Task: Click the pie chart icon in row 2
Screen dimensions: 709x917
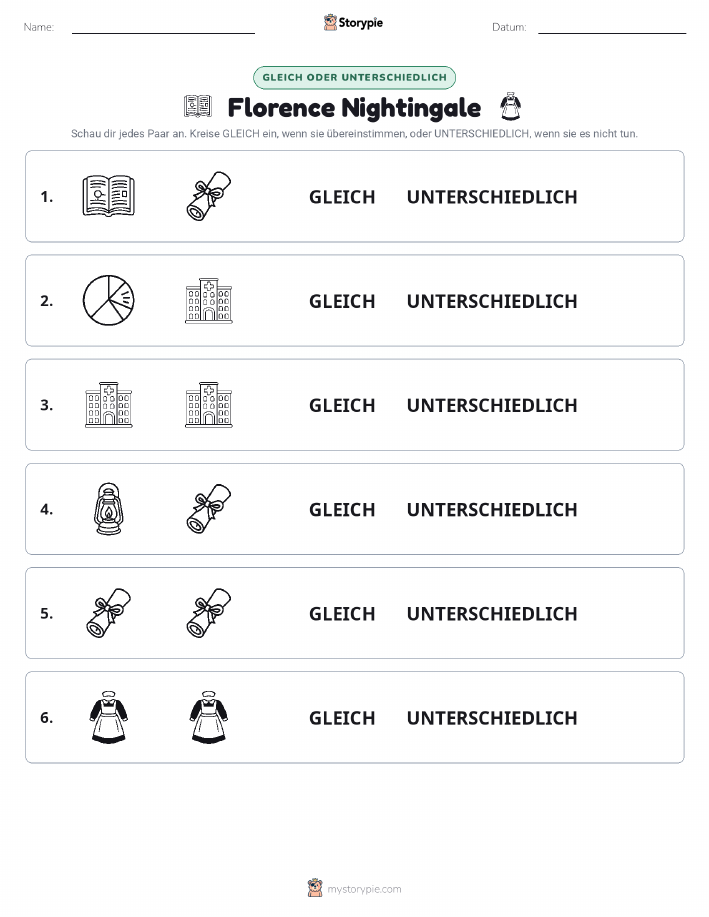Action: pos(108,300)
